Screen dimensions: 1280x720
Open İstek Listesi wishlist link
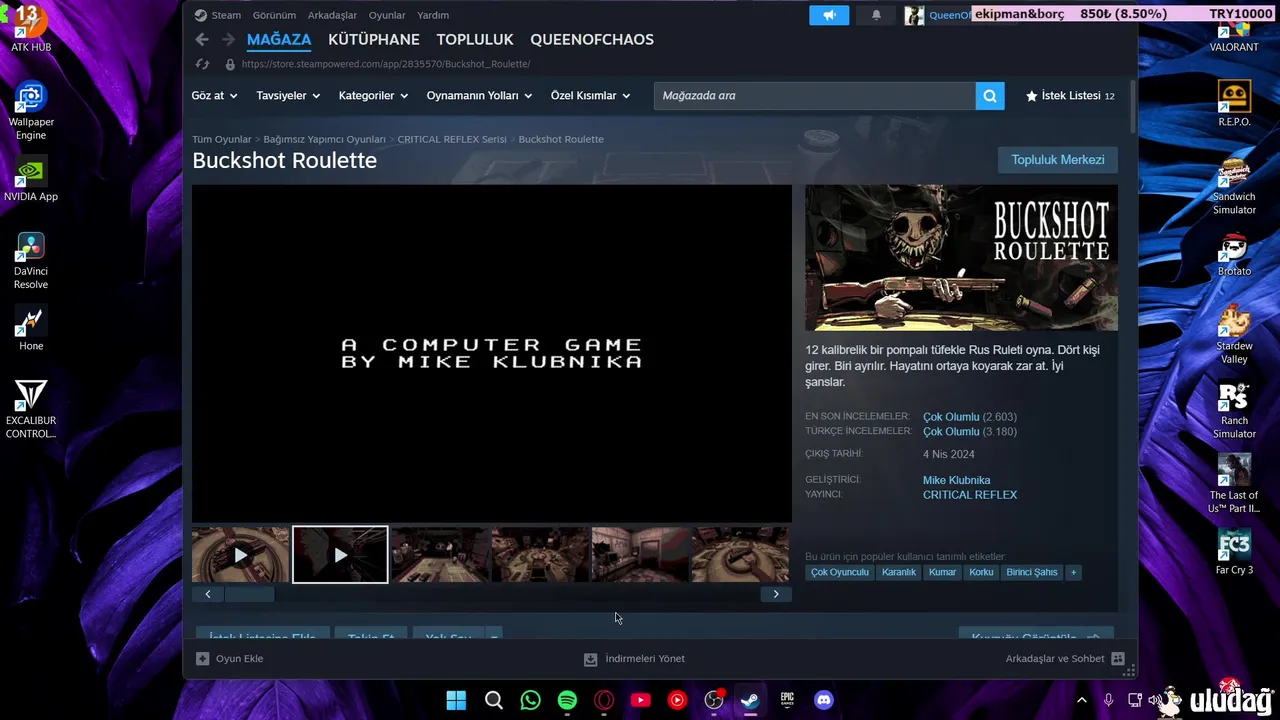click(1070, 96)
